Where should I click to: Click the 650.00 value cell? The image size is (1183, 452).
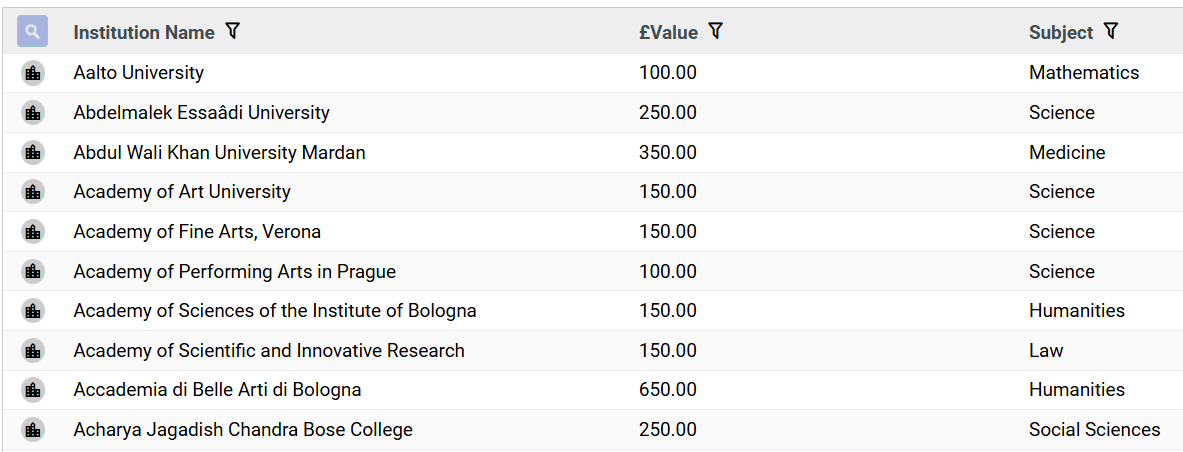[x=668, y=390]
